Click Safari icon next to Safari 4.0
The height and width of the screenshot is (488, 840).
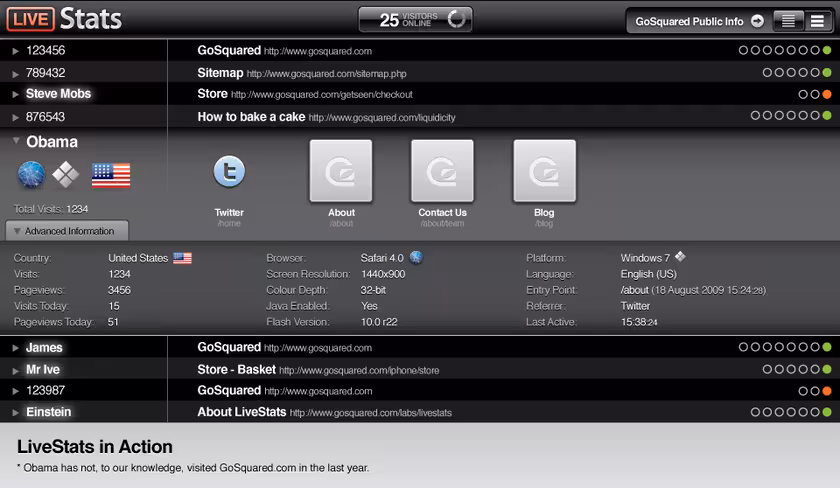click(x=416, y=258)
